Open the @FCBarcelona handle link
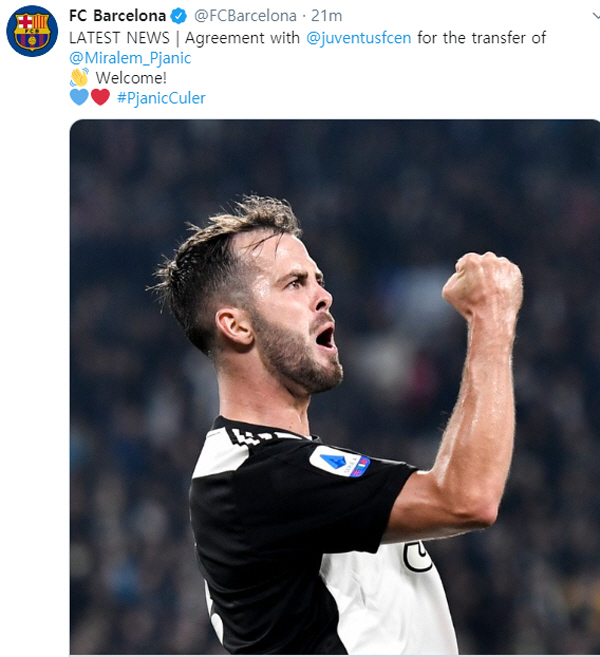Screen dimensions: 600x657 pyautogui.click(x=246, y=16)
